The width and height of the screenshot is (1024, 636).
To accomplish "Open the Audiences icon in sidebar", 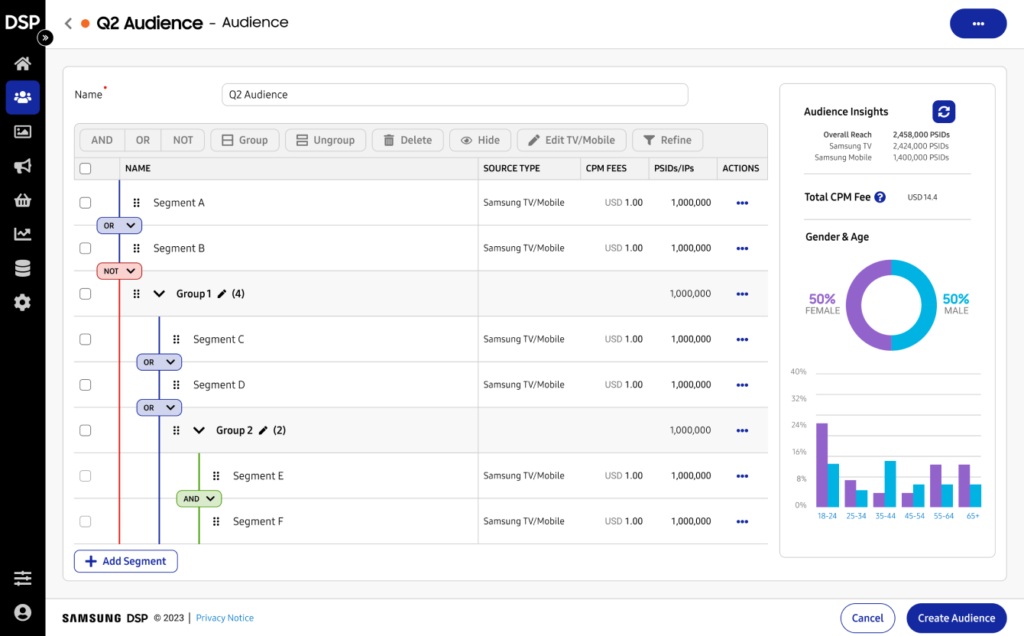I will [x=22, y=97].
